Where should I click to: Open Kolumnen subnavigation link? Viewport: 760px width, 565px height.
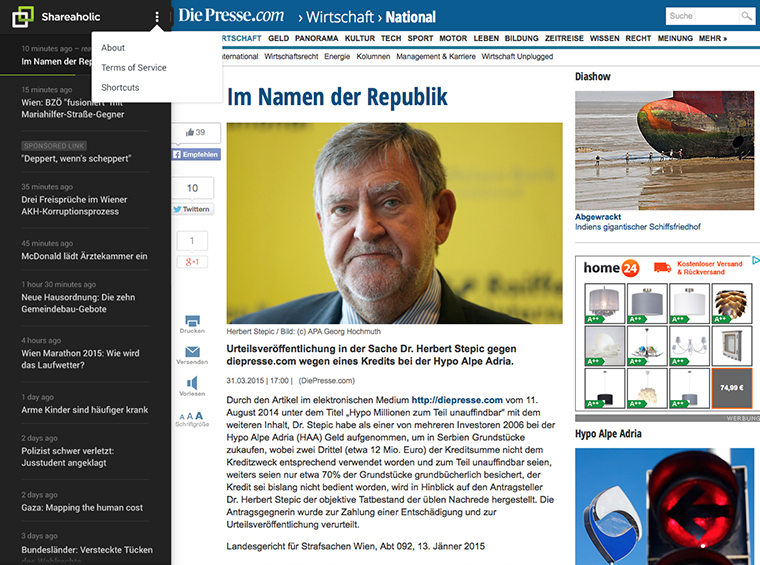[x=373, y=56]
